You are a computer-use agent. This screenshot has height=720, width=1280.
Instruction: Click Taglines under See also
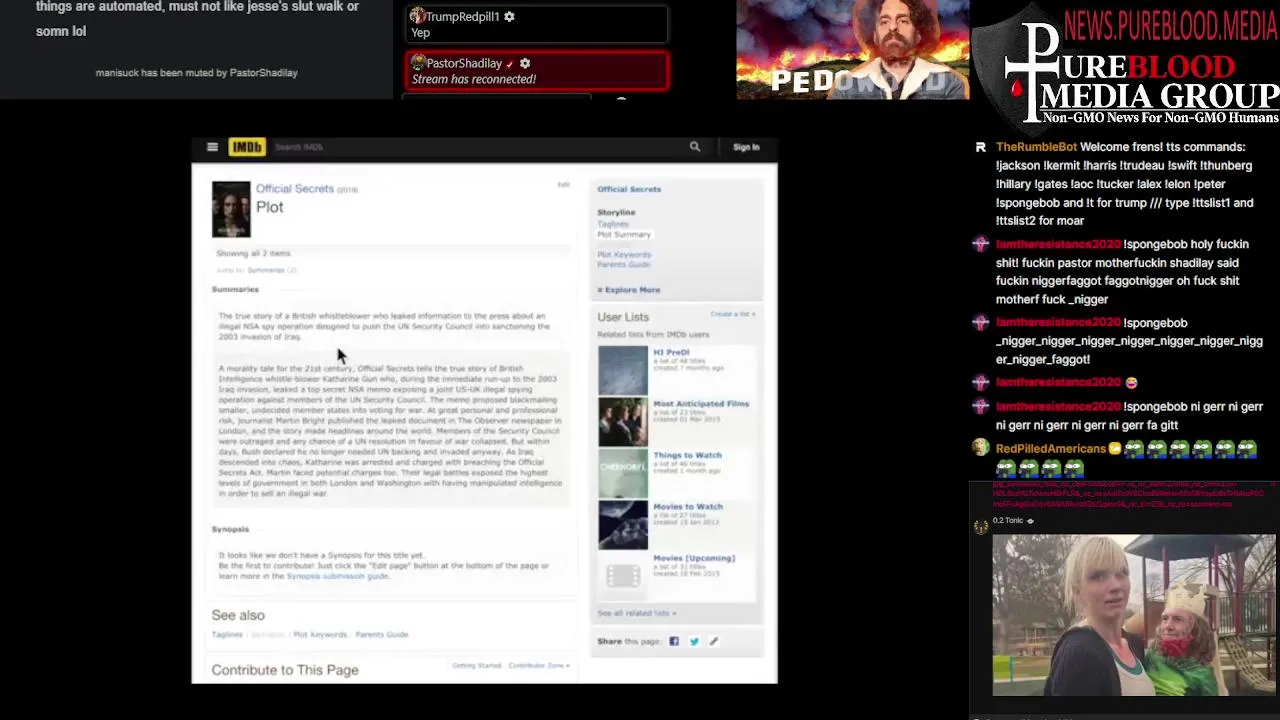click(x=227, y=634)
